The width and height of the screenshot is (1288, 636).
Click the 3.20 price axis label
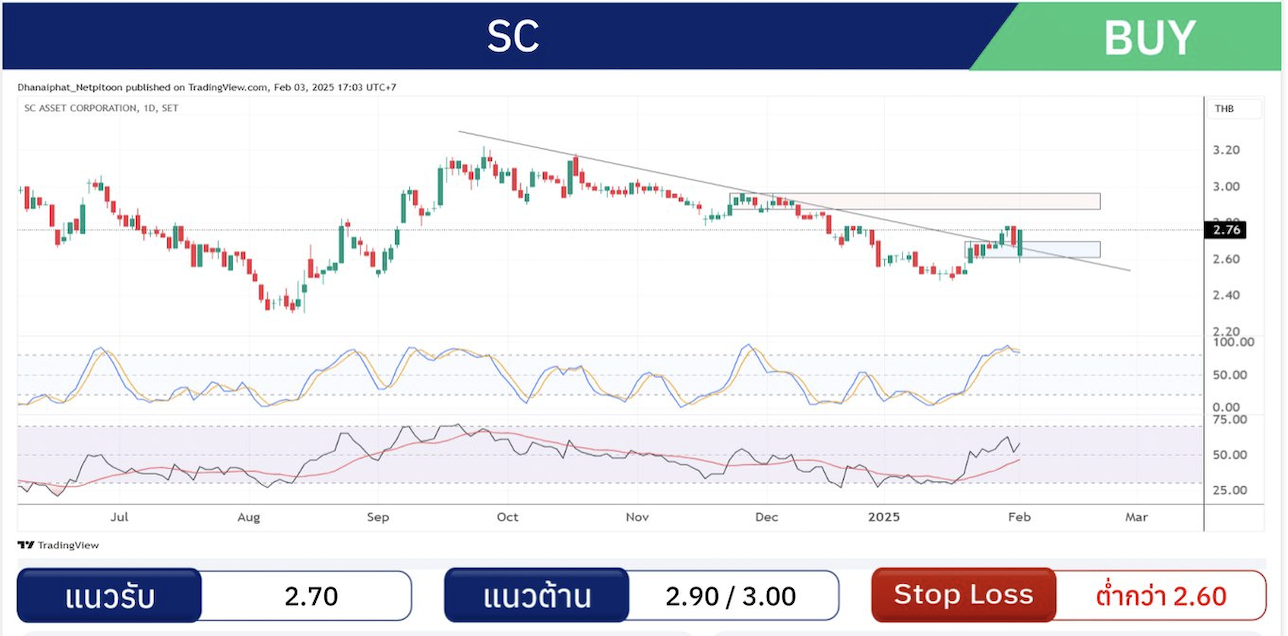[1226, 150]
